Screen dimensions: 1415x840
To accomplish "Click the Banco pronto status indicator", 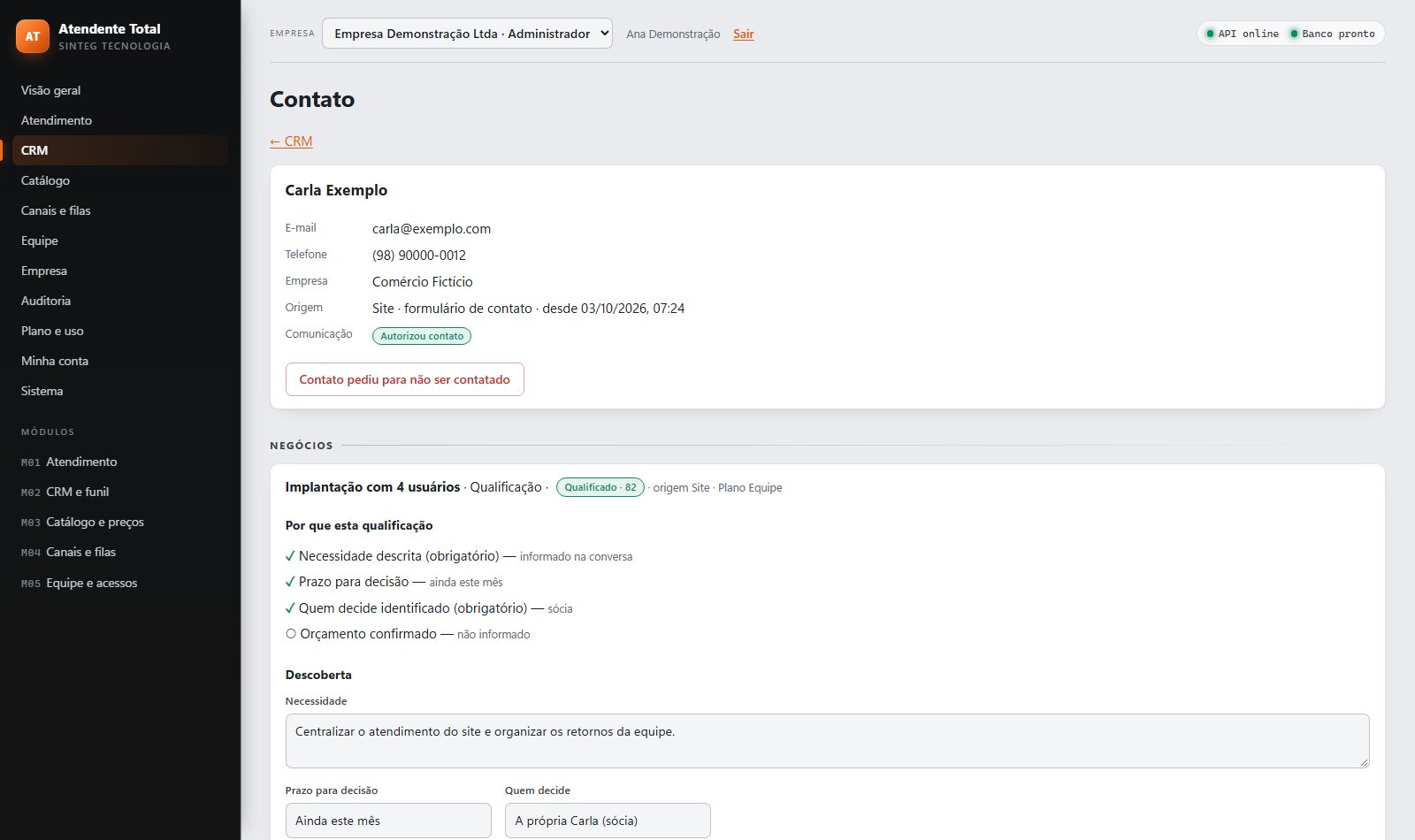I will 1333,34.
